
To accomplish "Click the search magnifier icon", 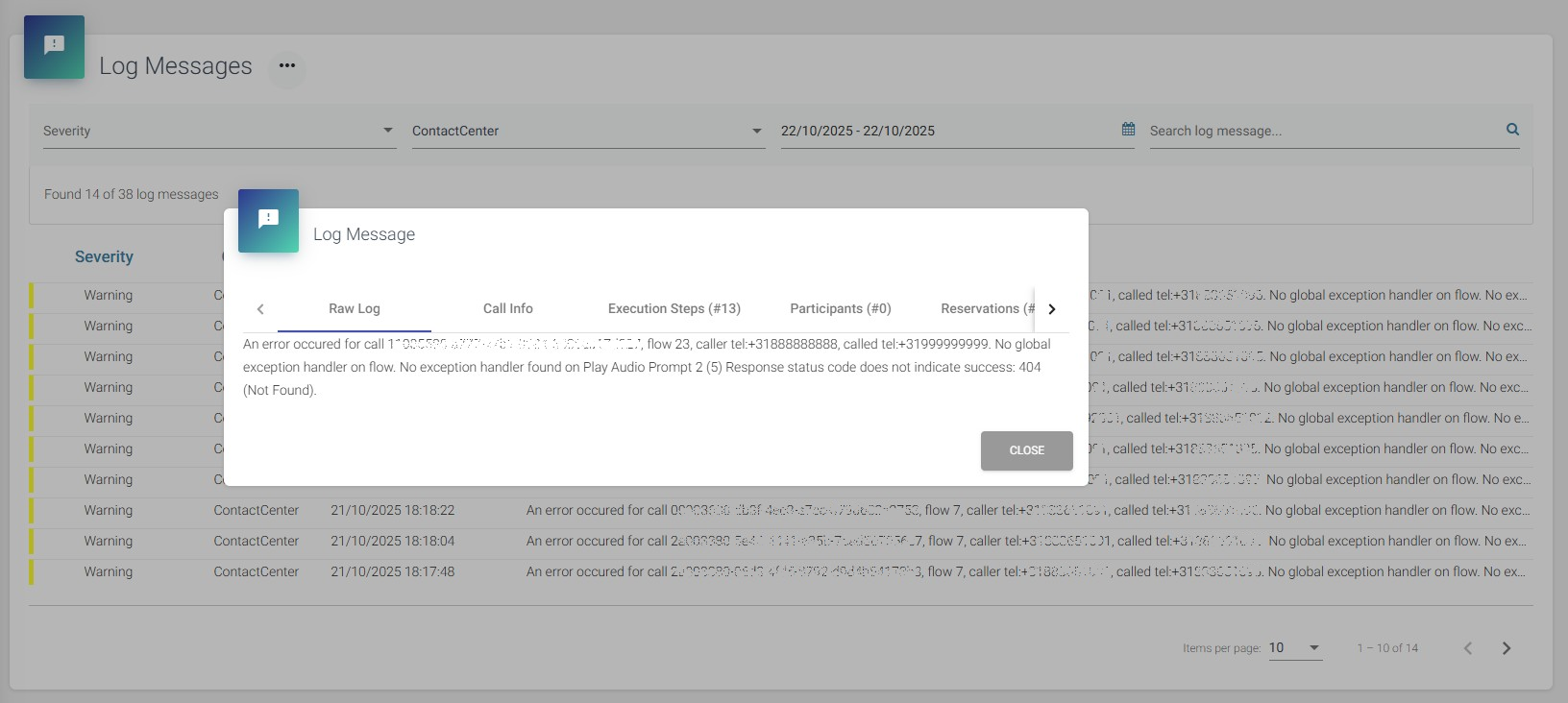I will (x=1512, y=130).
